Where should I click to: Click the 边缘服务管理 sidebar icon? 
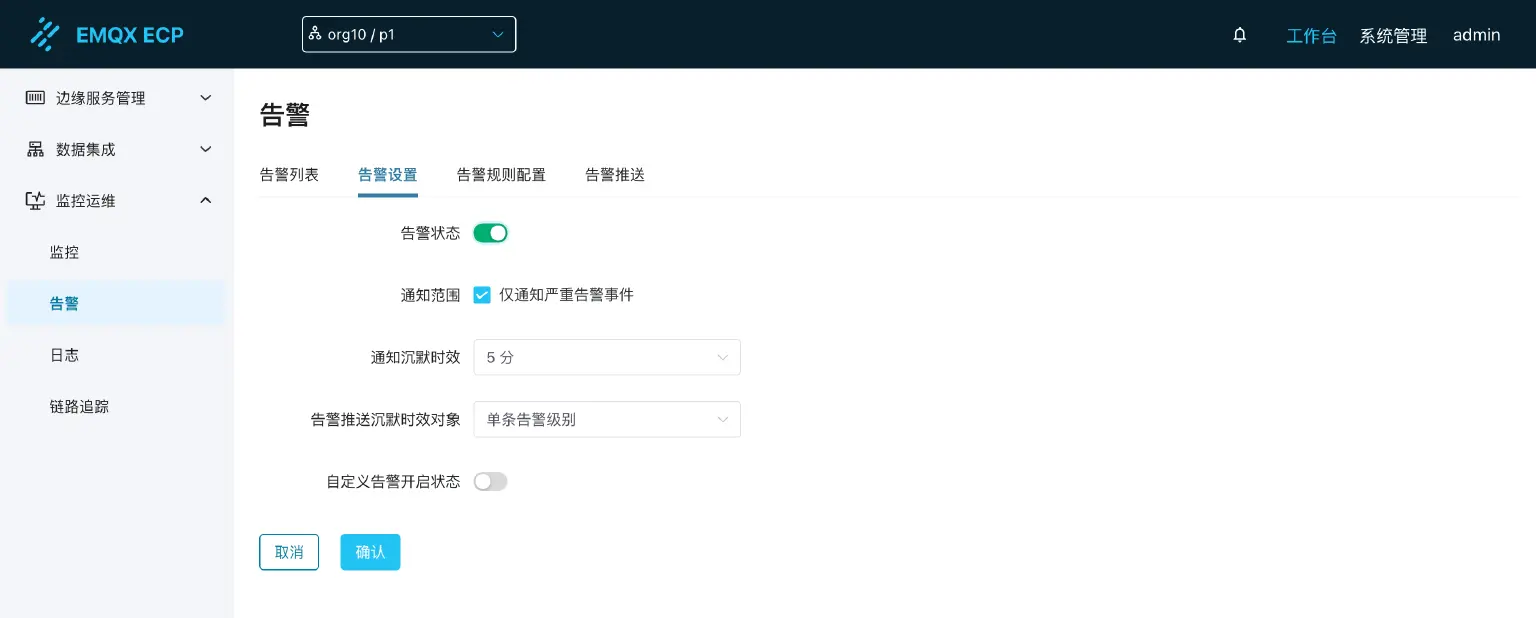(x=35, y=97)
